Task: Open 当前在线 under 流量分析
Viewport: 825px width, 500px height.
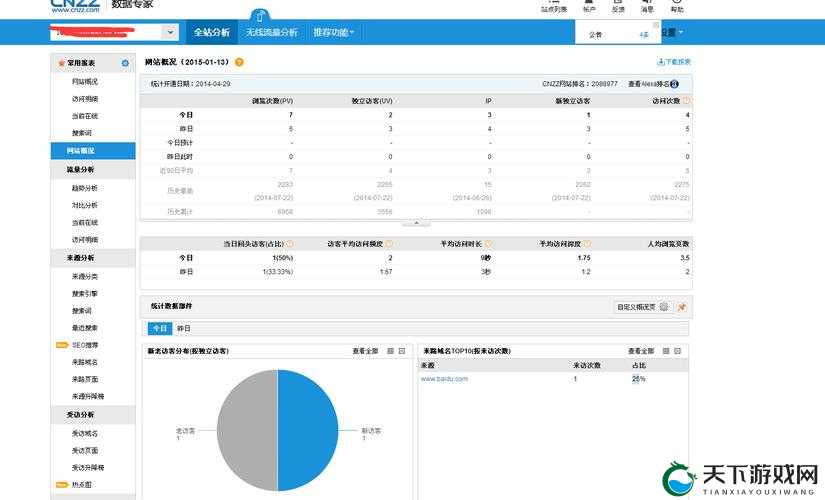Action: (85, 223)
